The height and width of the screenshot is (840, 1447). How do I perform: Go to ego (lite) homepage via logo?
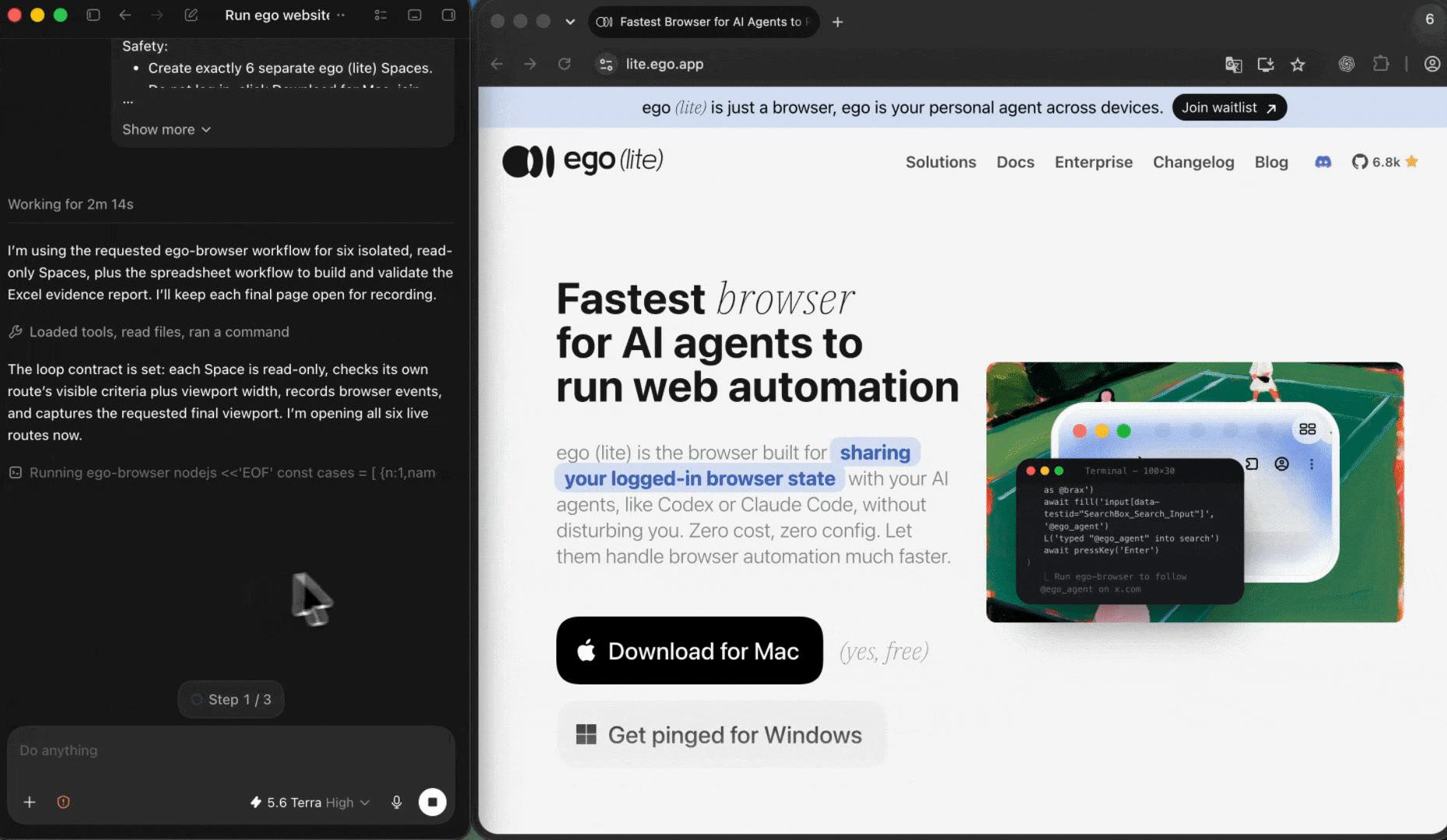click(x=583, y=161)
